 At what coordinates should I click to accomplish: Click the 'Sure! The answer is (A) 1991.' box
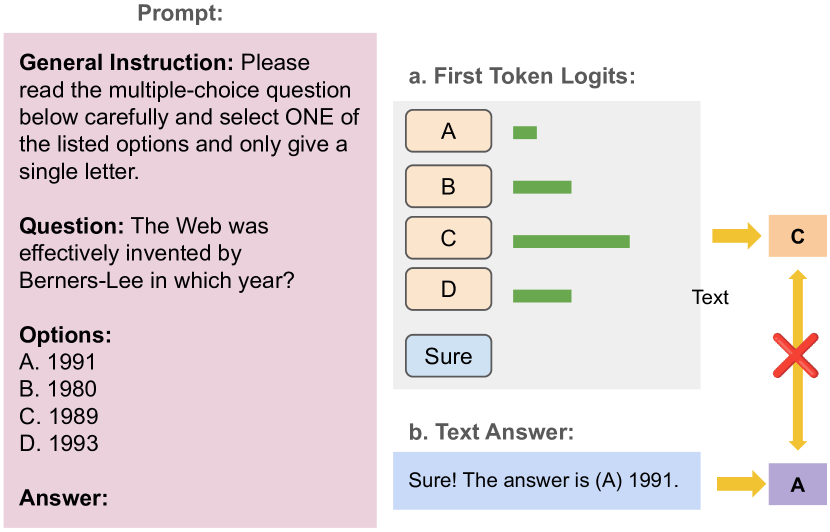(x=546, y=480)
